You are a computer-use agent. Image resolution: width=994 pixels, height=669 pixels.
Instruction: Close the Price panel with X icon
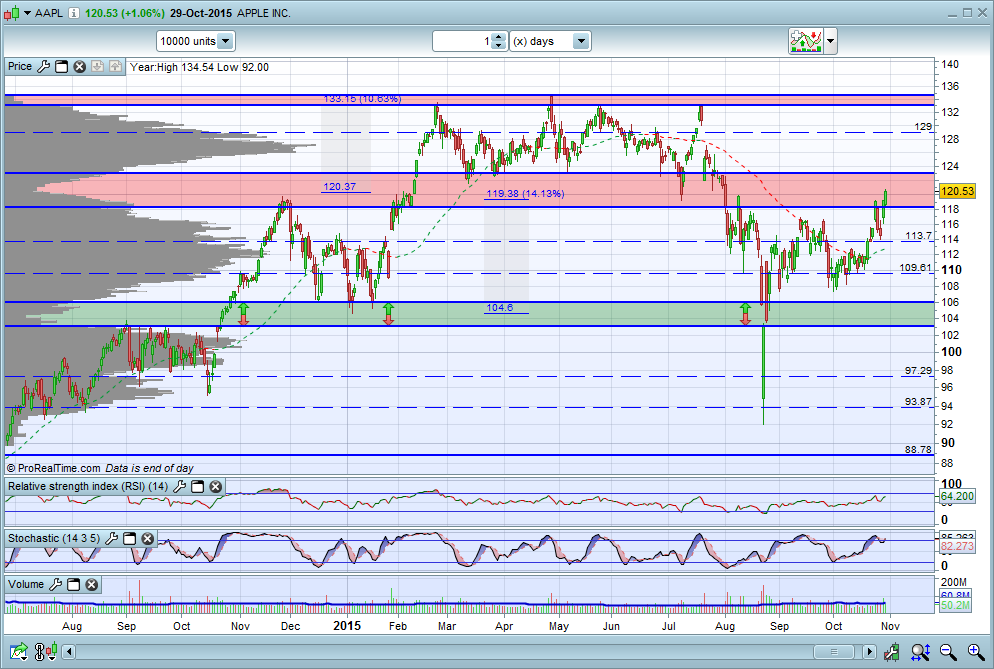click(79, 67)
